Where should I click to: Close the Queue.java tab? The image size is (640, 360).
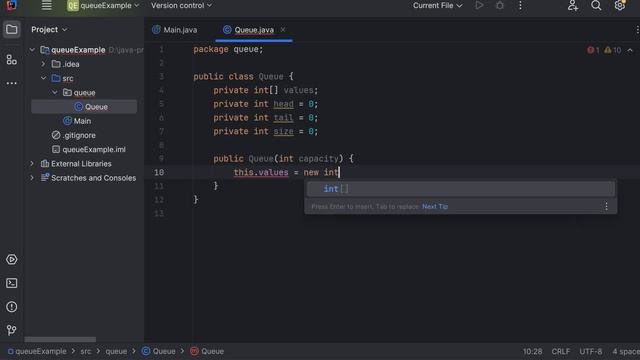click(282, 30)
